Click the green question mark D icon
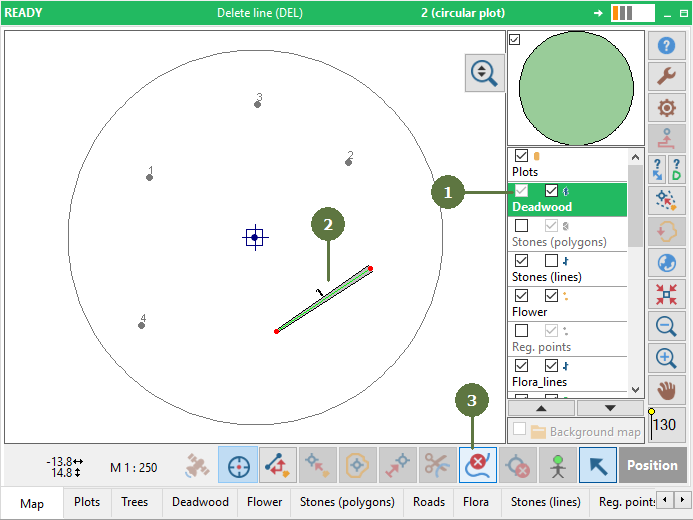Image resolution: width=693 pixels, height=520 pixels. 676,170
